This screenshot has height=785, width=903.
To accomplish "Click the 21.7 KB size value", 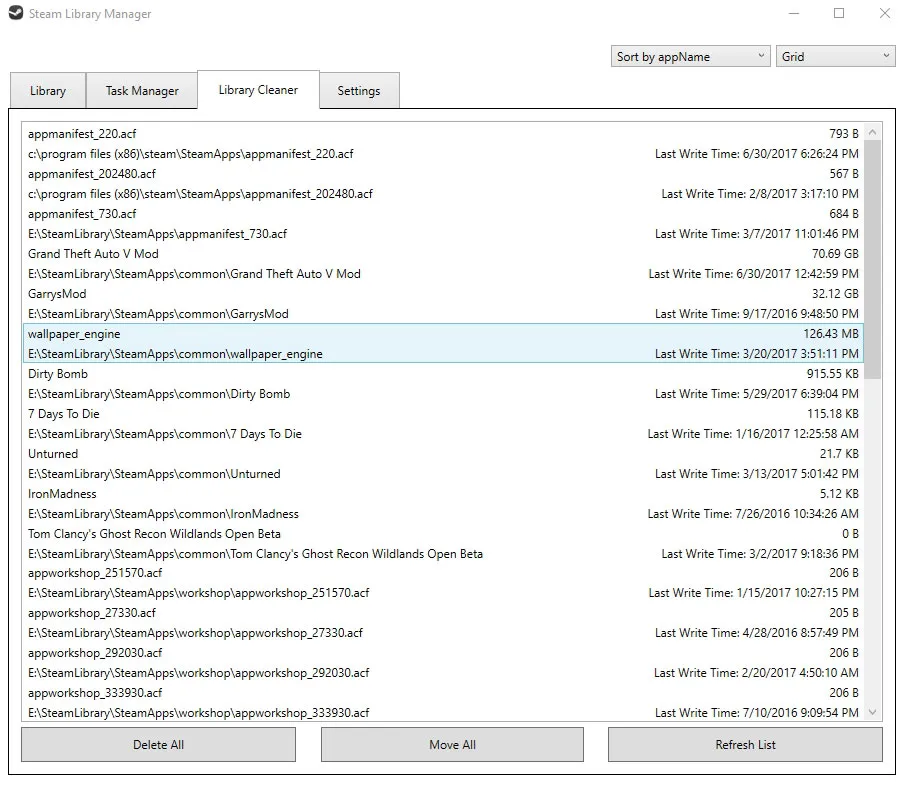I will coord(839,454).
